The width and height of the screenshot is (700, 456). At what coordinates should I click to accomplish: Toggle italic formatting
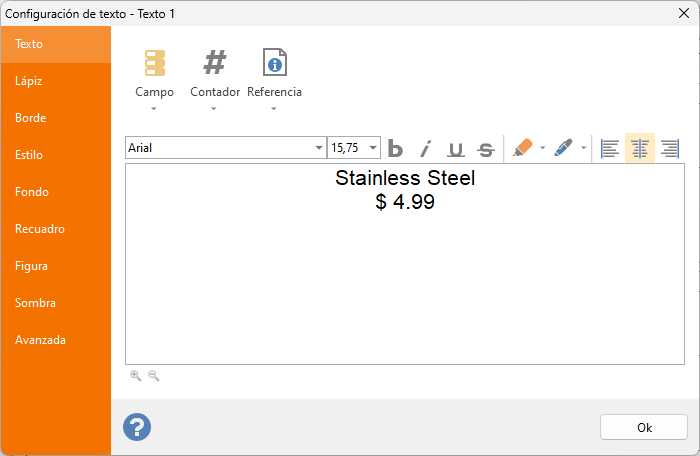(426, 148)
